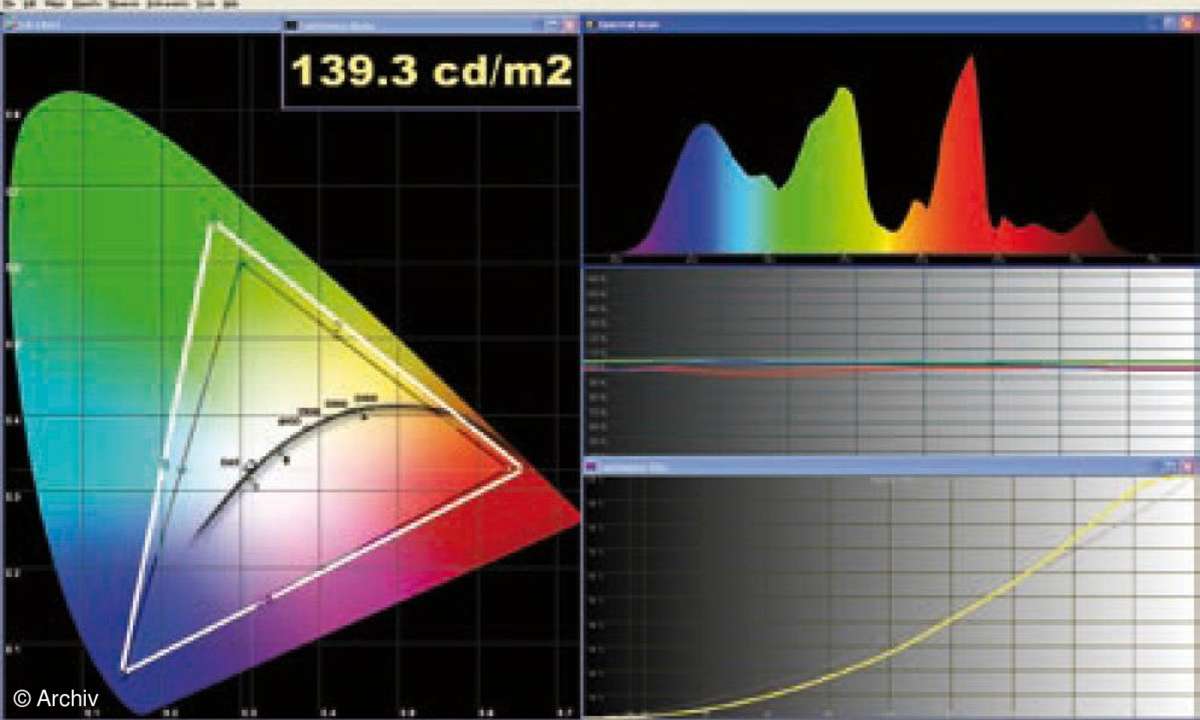
Task: Close the spectral scan window
Action: click(1186, 23)
